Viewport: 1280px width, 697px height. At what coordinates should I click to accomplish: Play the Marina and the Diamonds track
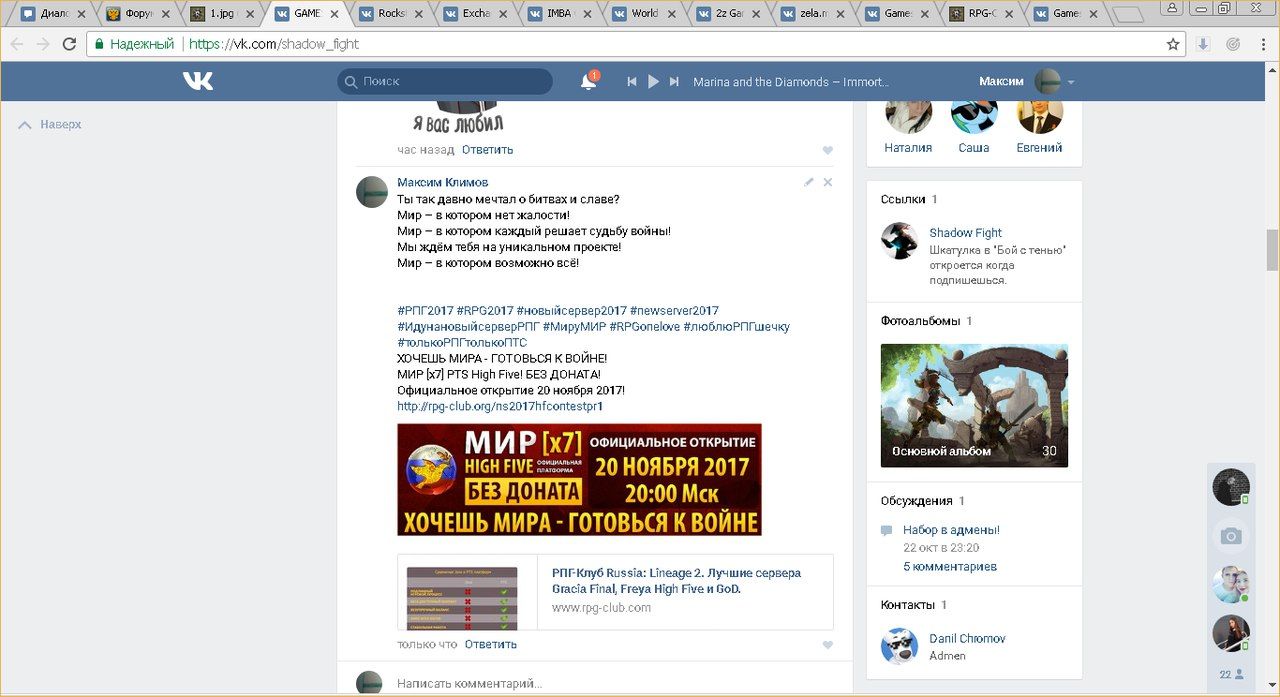(653, 82)
